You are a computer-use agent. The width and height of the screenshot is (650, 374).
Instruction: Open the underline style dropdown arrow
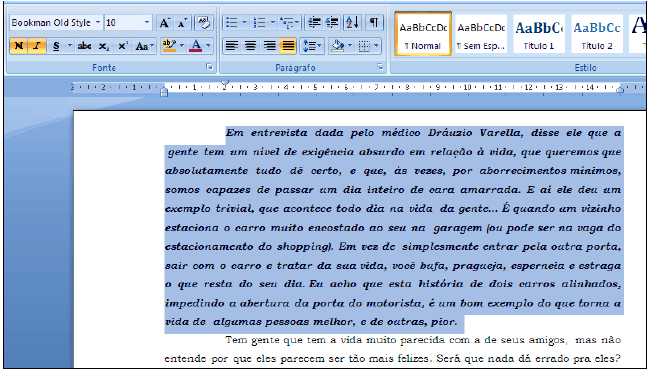[70, 46]
